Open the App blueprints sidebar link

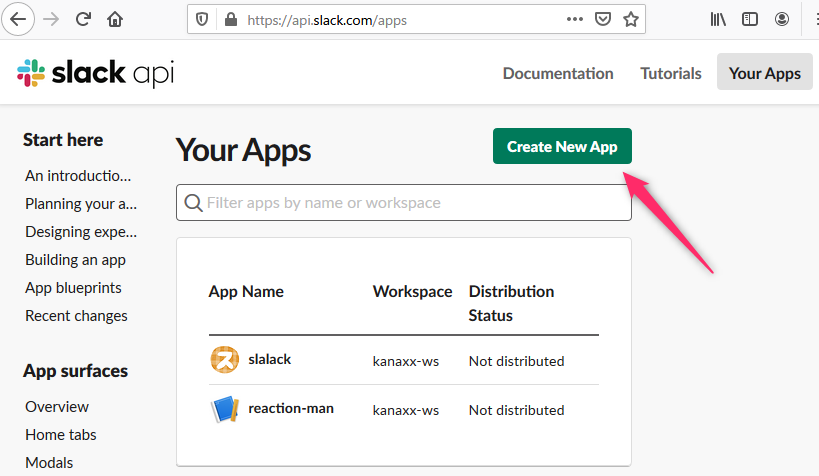point(73,287)
